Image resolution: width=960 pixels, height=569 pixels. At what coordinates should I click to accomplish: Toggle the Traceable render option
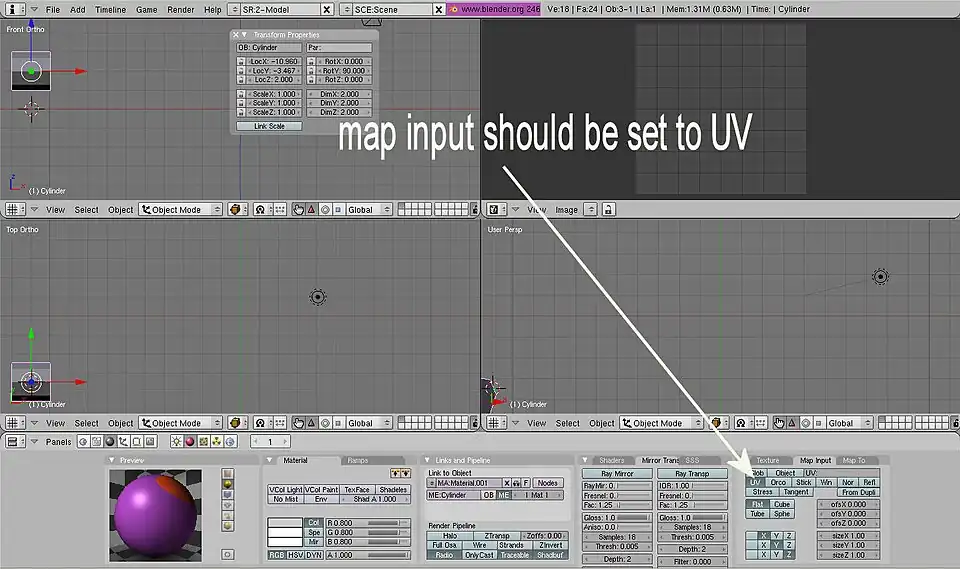514,555
